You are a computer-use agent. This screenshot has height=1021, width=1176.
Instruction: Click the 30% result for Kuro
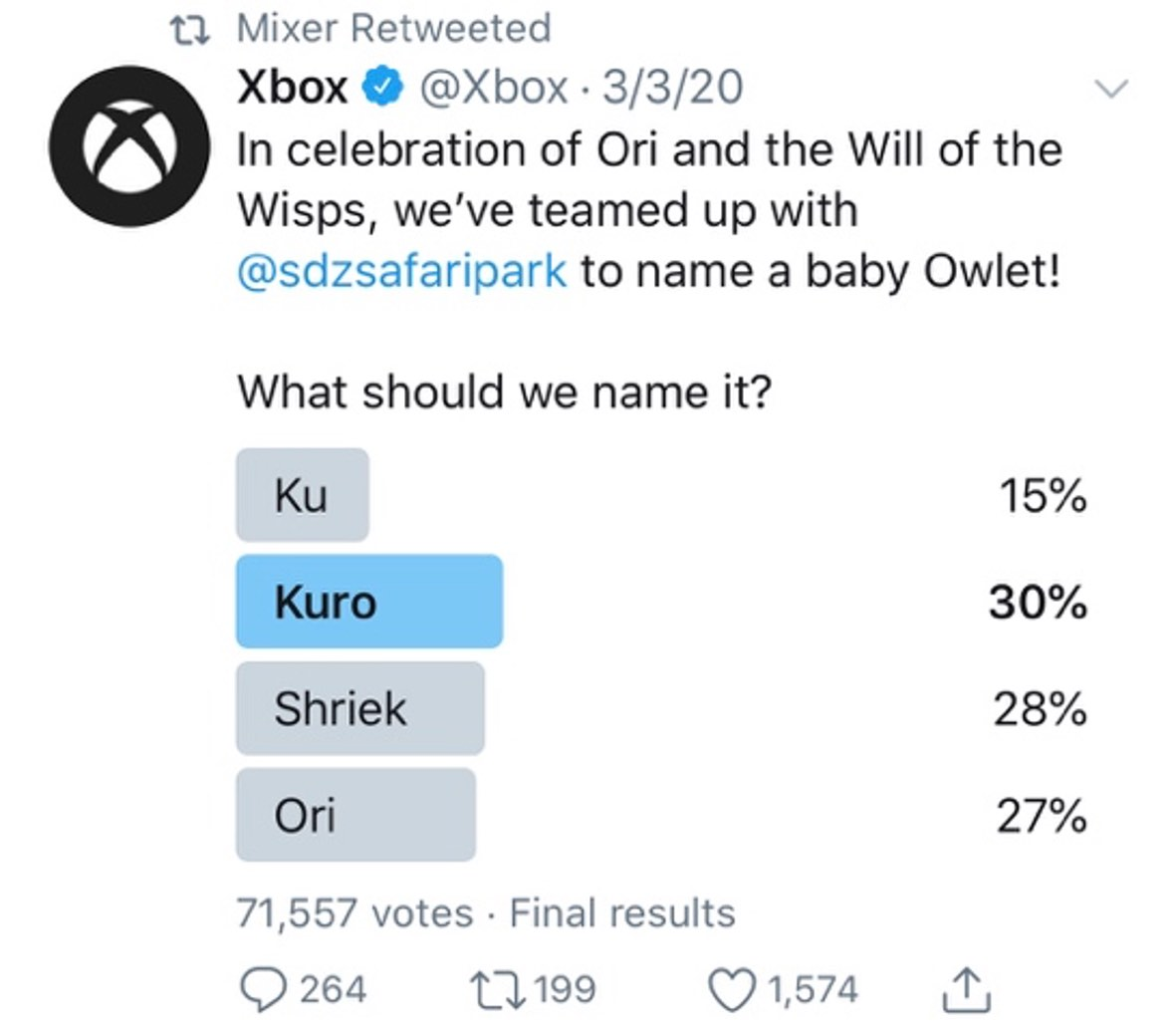[x=1038, y=602]
